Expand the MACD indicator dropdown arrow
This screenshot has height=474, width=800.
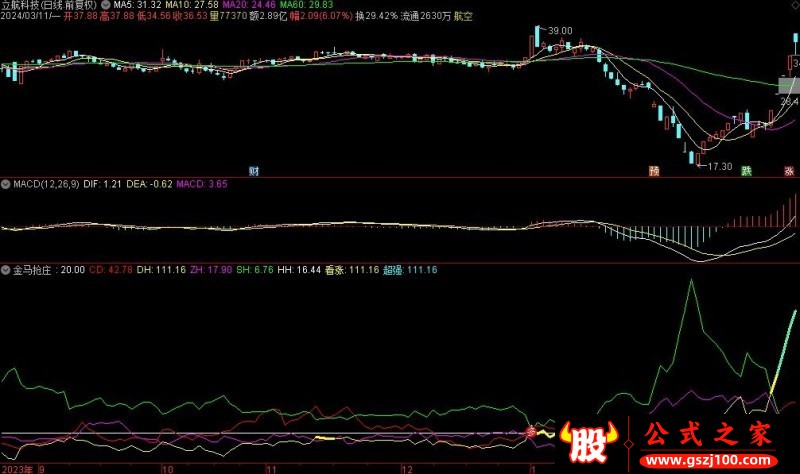click(6, 184)
